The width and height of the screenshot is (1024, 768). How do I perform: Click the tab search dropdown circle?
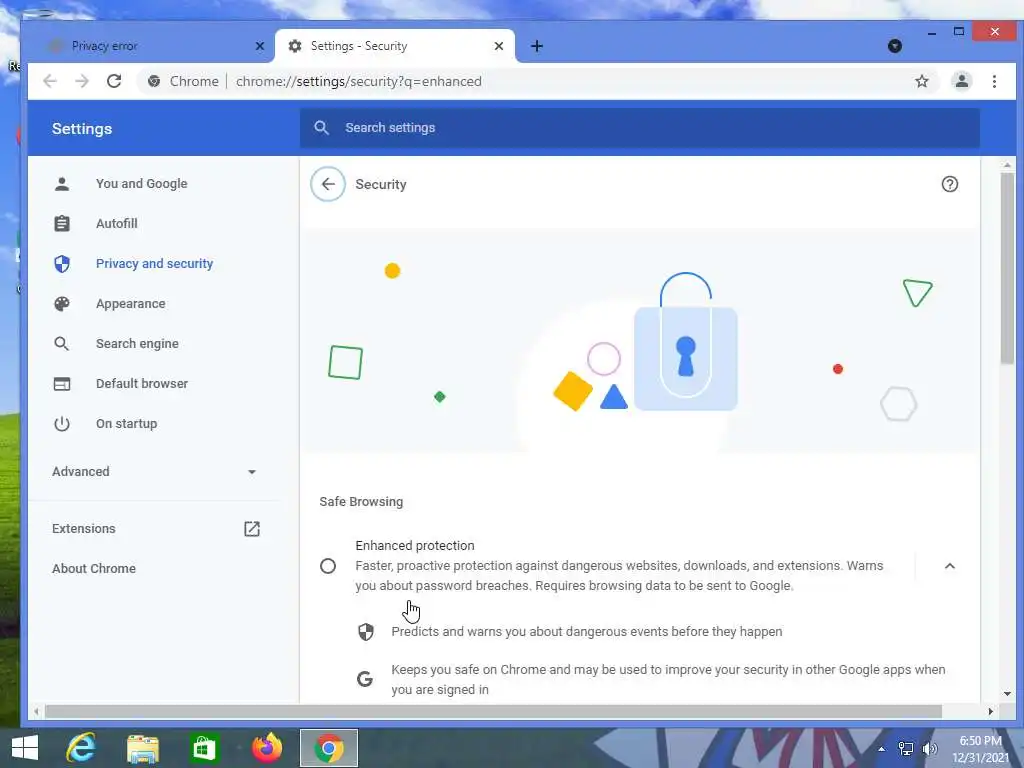point(895,46)
